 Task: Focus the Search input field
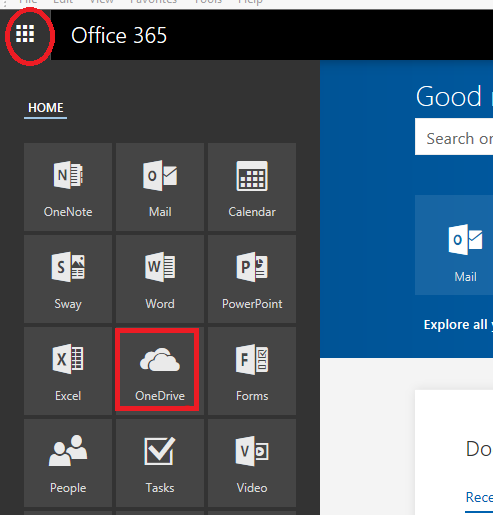click(x=454, y=137)
